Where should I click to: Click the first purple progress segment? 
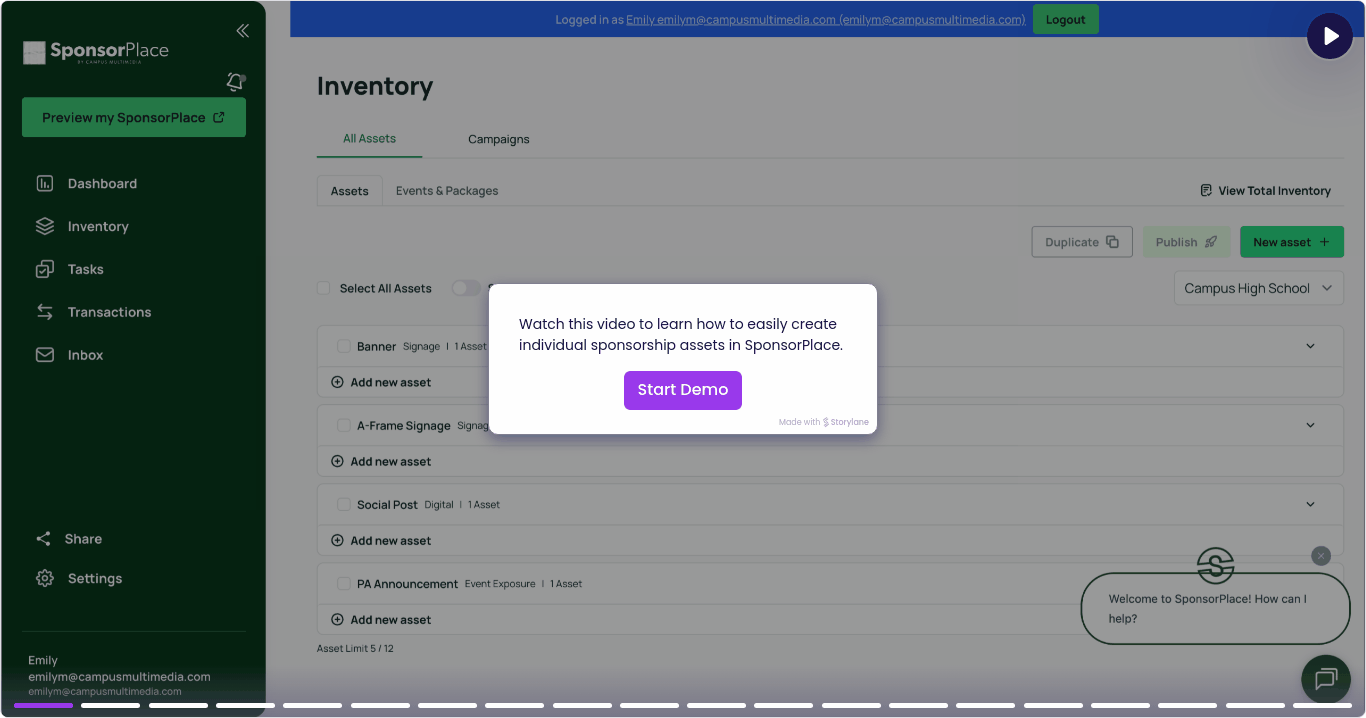(x=43, y=706)
